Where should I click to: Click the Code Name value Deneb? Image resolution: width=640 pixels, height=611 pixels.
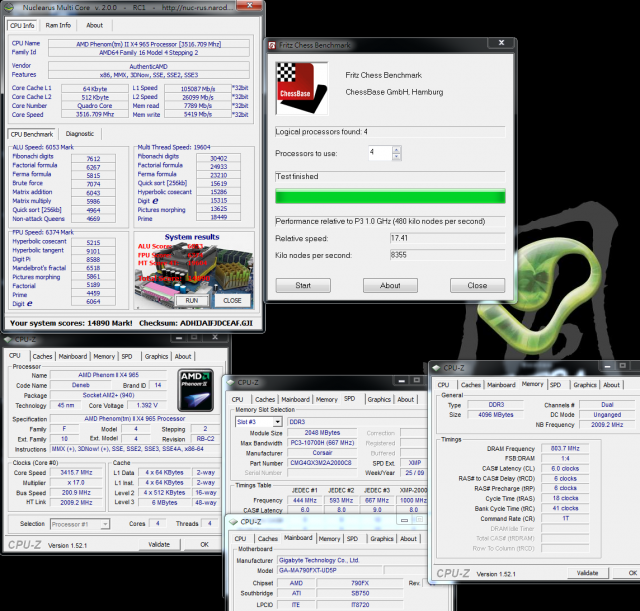coord(80,385)
